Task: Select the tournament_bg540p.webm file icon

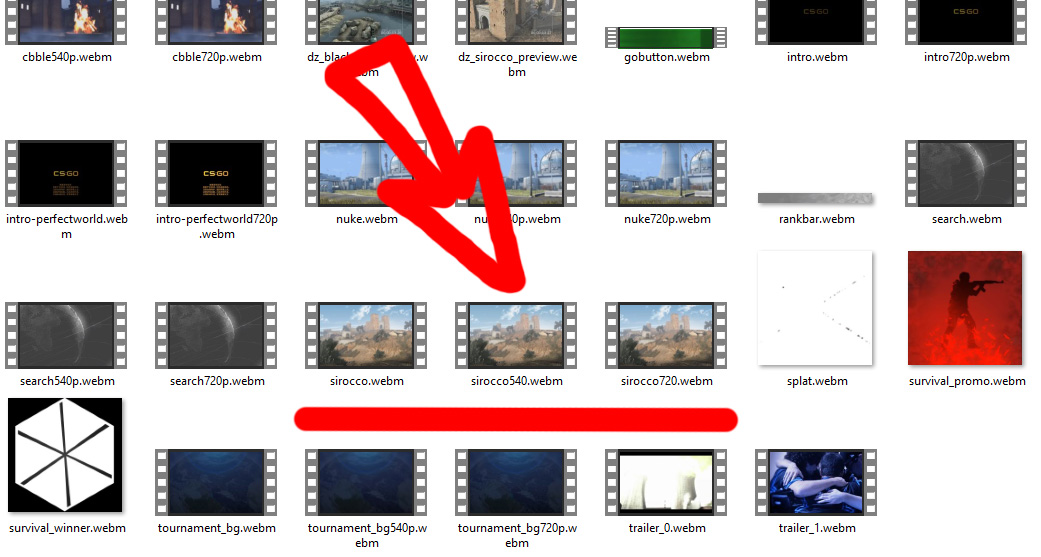Action: [366, 483]
